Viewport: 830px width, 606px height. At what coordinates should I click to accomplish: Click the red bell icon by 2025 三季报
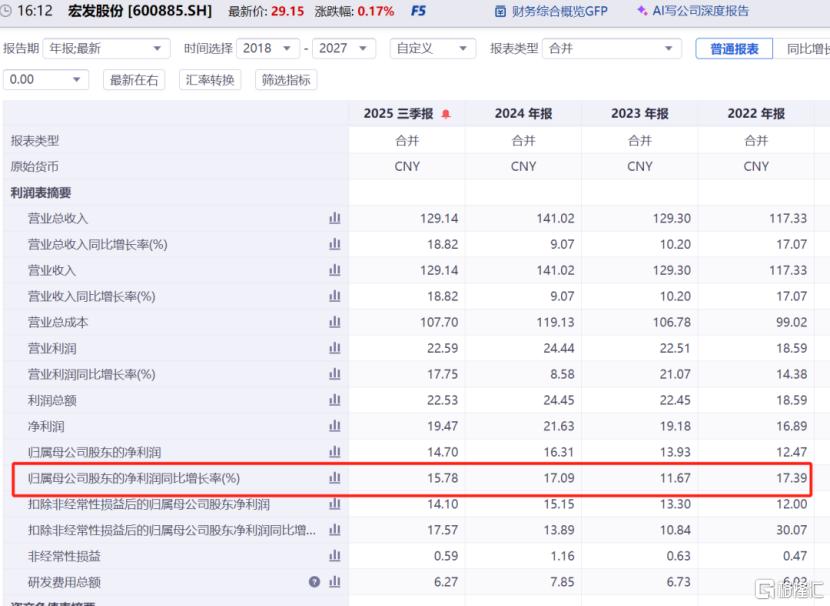point(446,114)
